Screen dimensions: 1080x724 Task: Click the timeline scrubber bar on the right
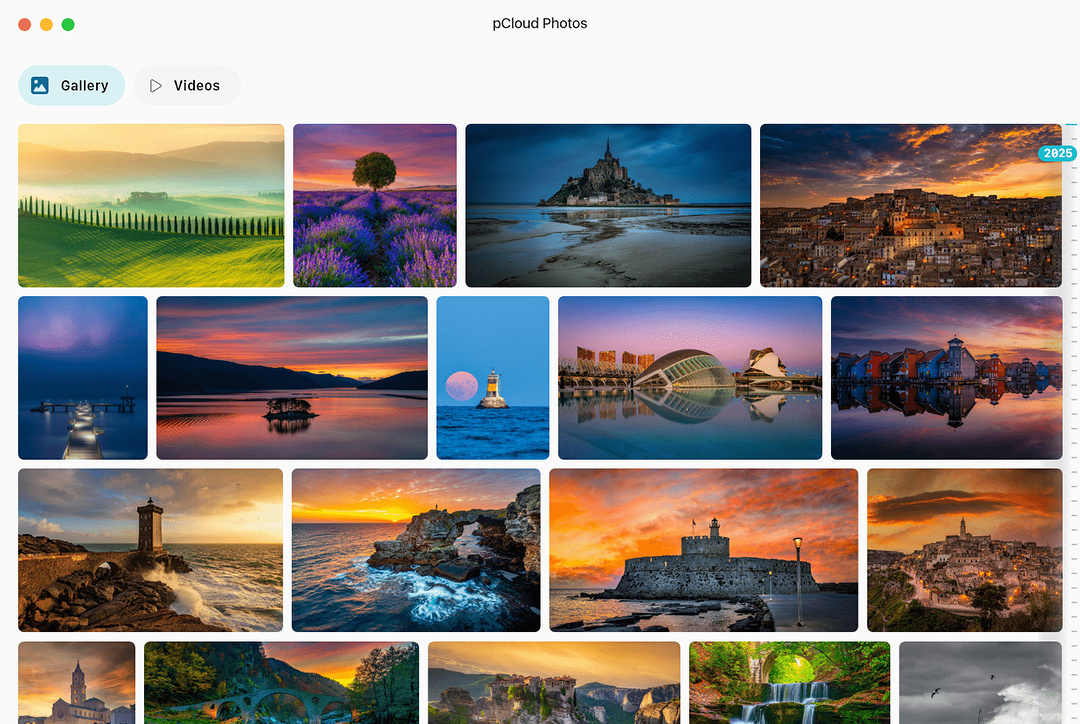click(1071, 400)
